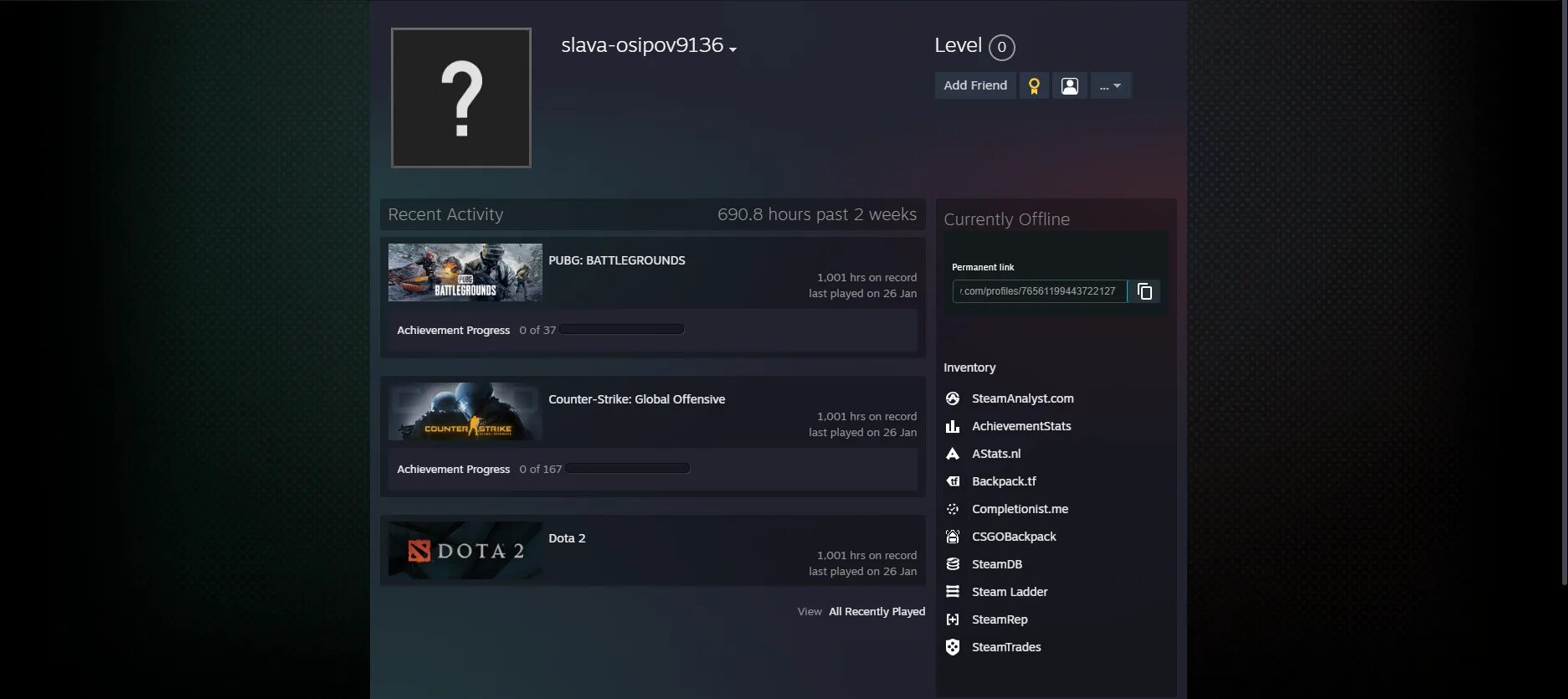Open the Completionist.me link

1020,509
